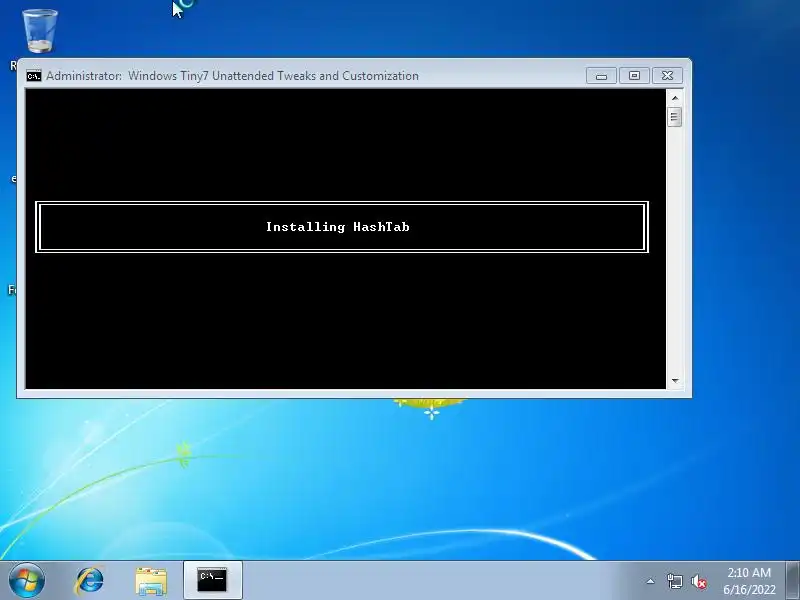The image size is (800, 600).
Task: Click the console scrollbar up arrow
Action: tap(675, 98)
